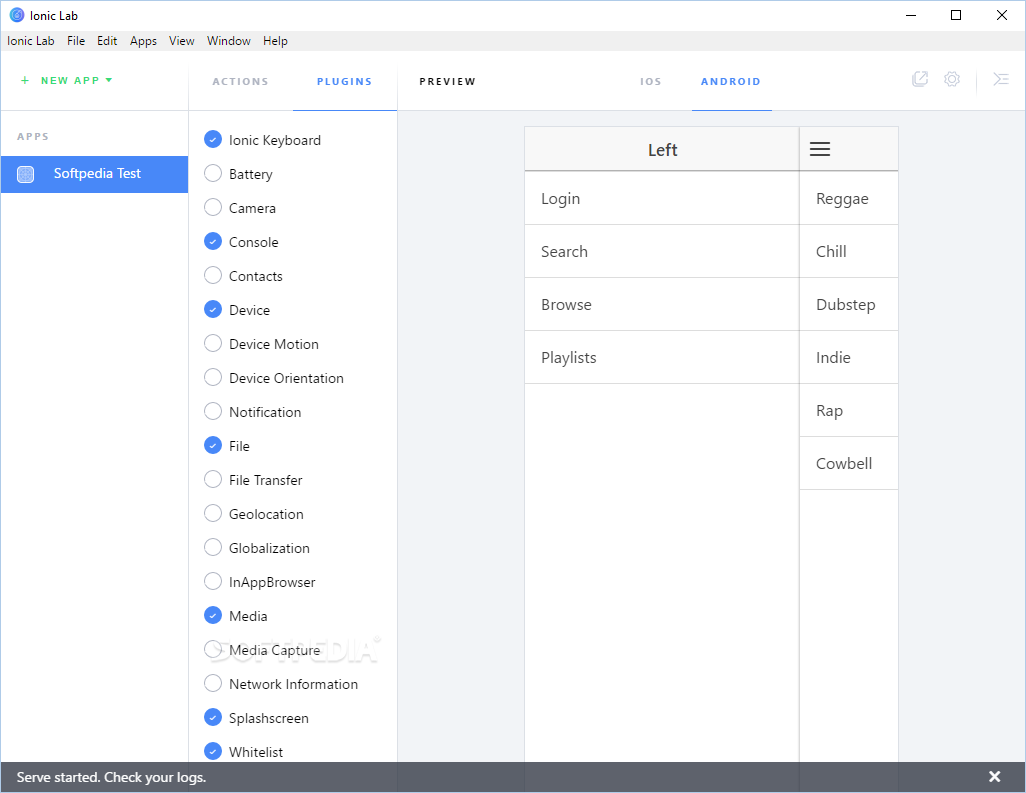Click the New App button
This screenshot has height=793, width=1026.
click(67, 80)
